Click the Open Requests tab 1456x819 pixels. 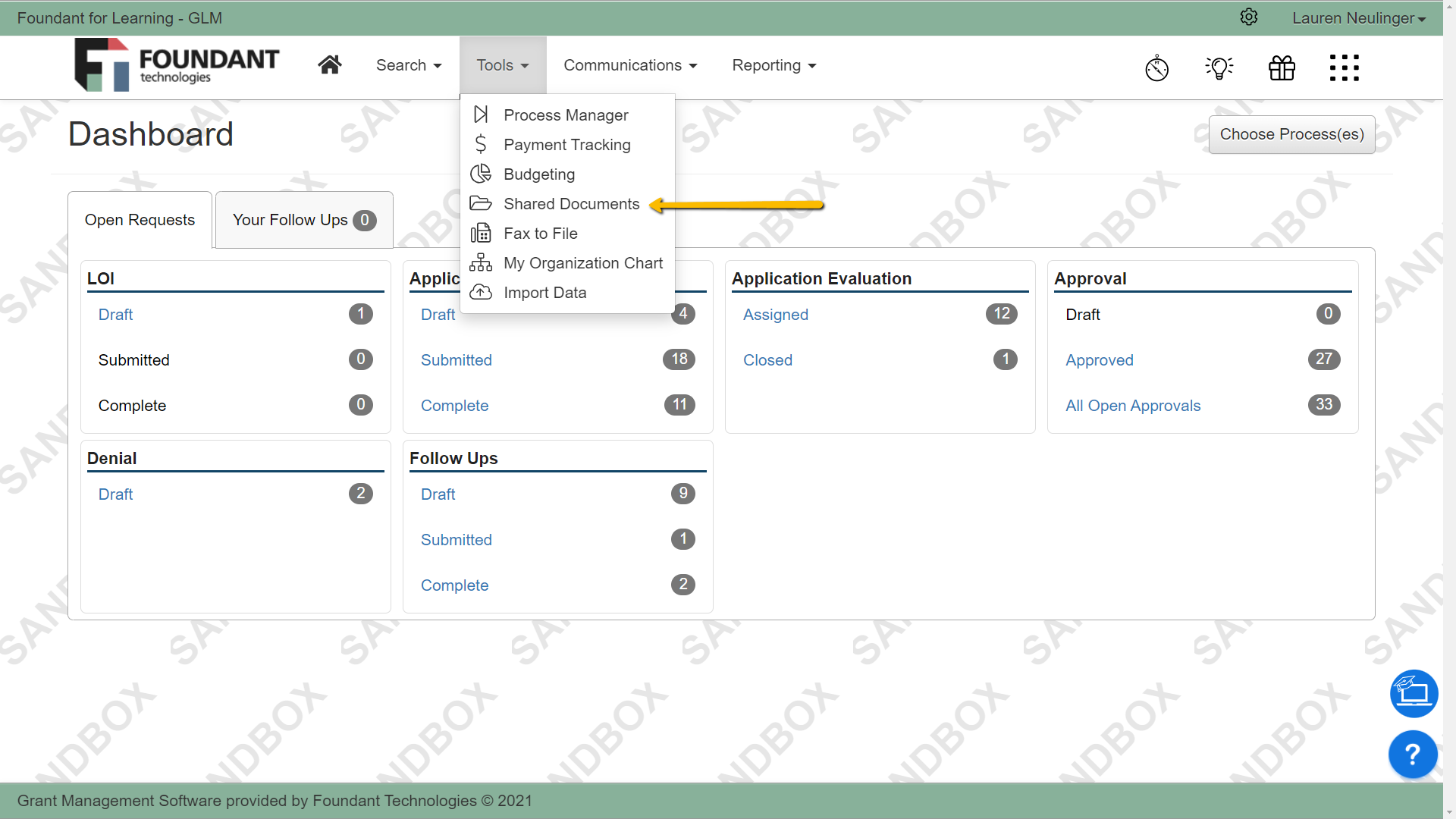(140, 220)
